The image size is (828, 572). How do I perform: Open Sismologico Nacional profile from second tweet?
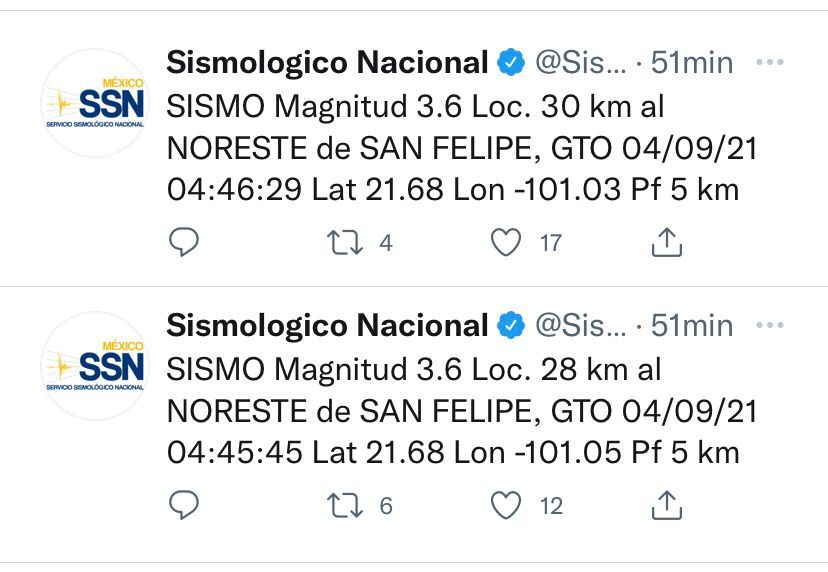pos(327,325)
